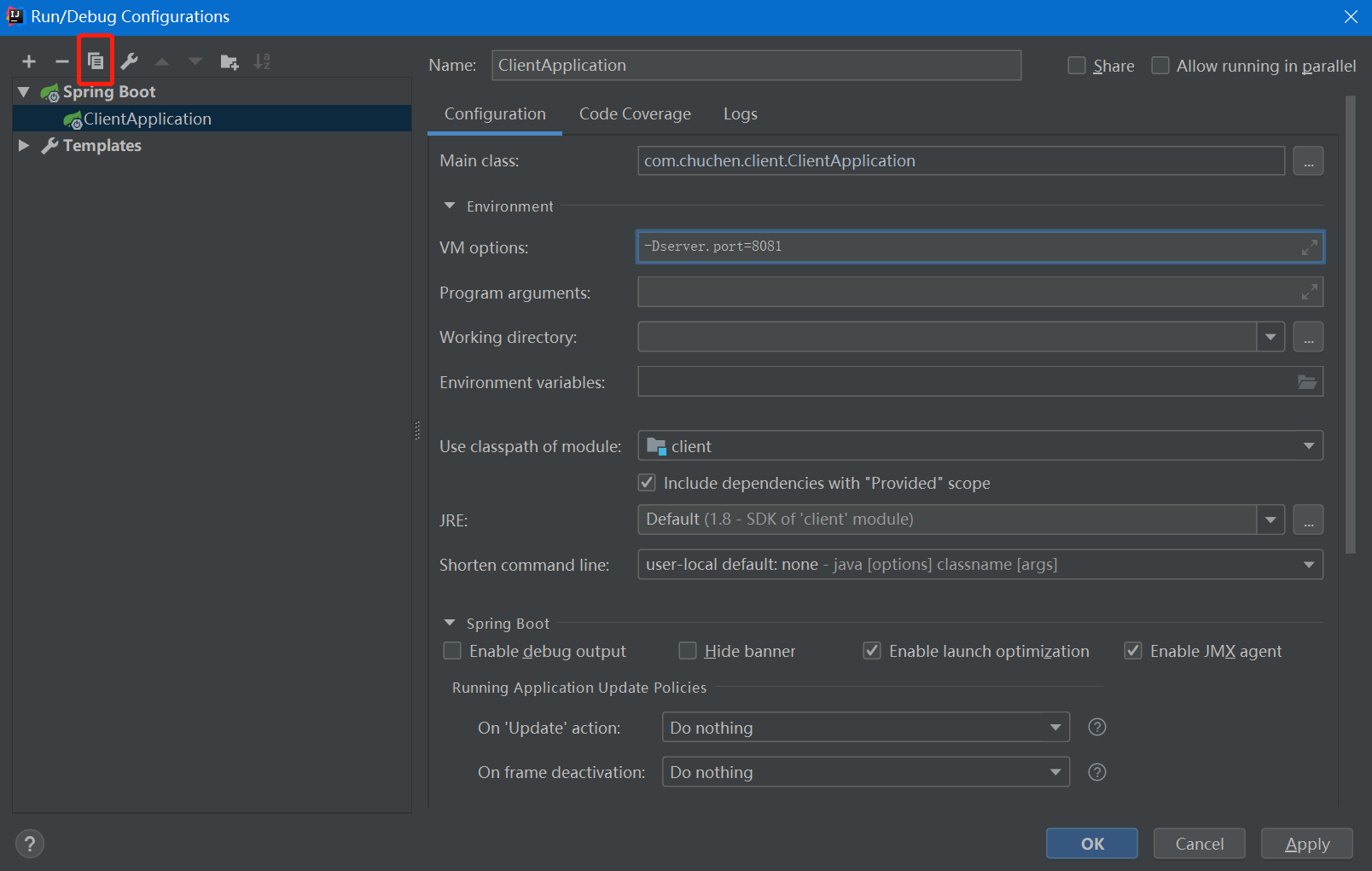
Task: Switch to the Code Coverage tab
Action: pos(635,114)
